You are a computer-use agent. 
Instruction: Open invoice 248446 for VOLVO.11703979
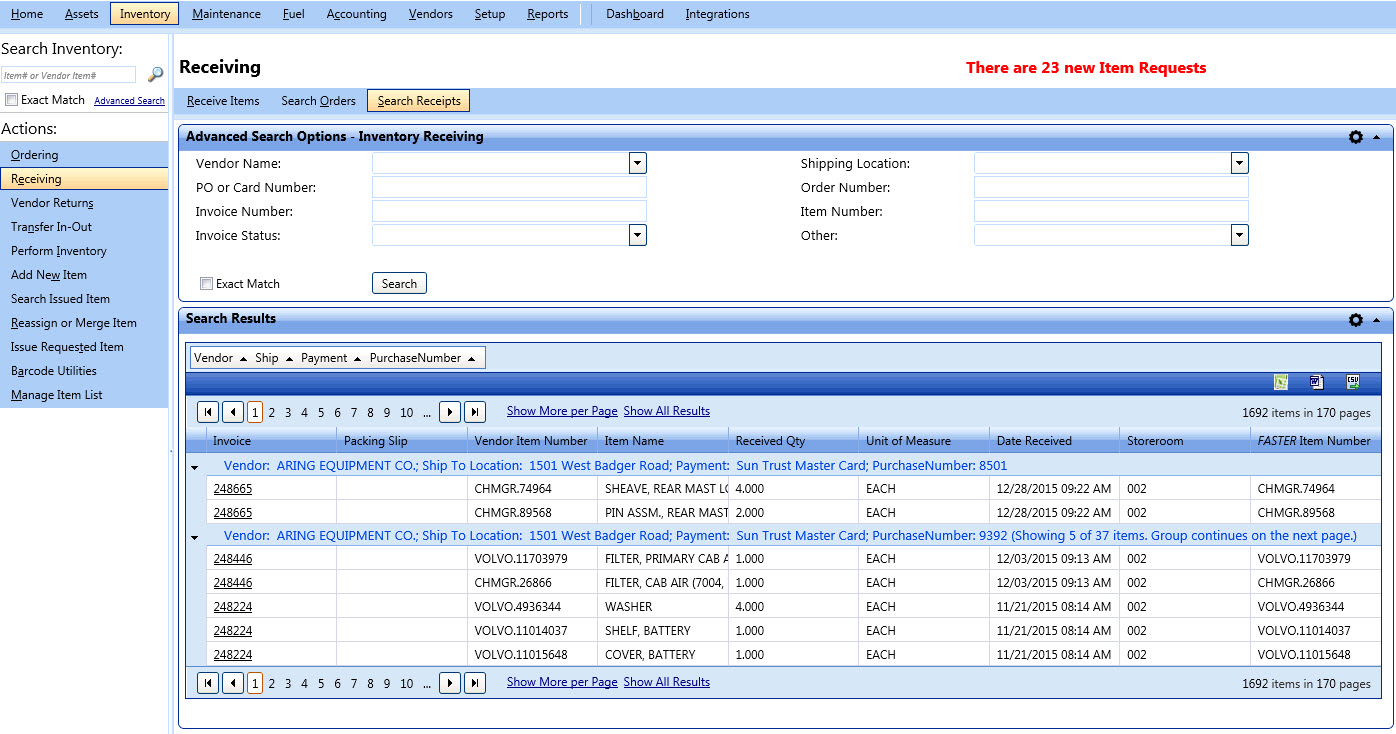click(233, 559)
